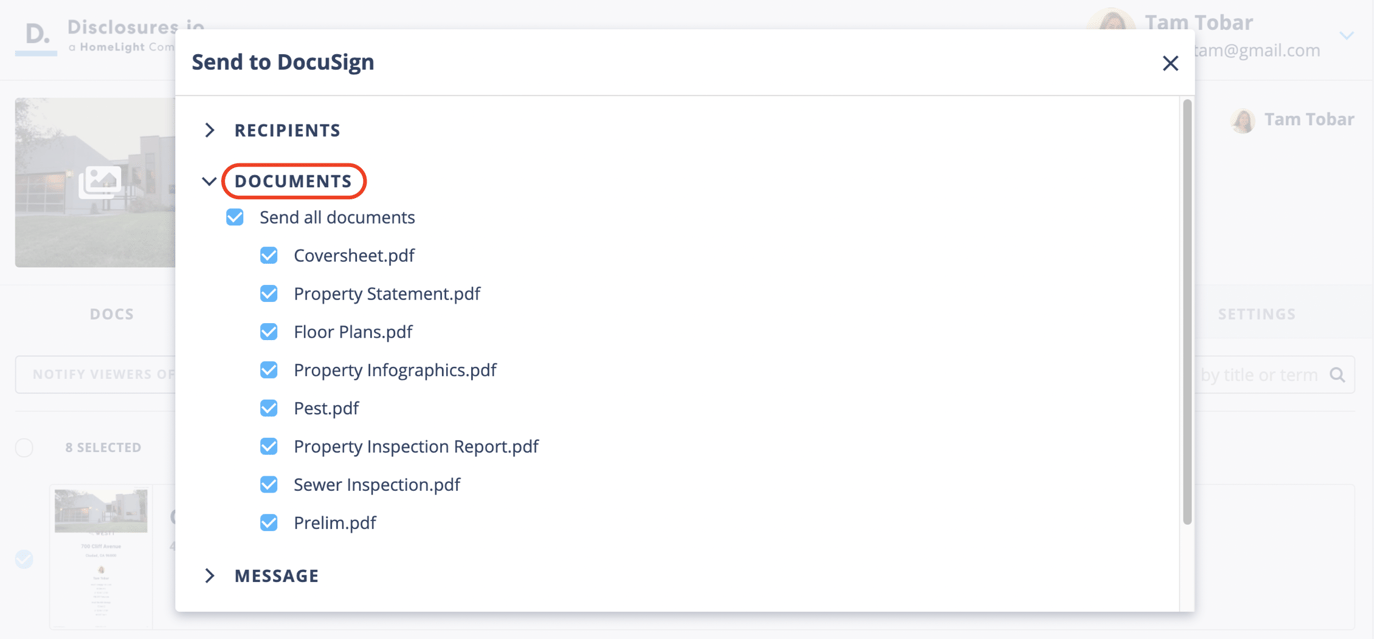Uncheck Send all documents checkbox
The height and width of the screenshot is (639, 1374).
click(x=235, y=217)
